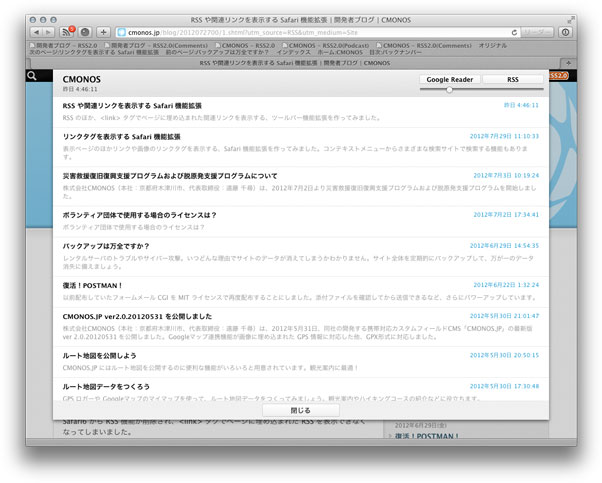
Task: Open entry ルート地図を公開しよう
Action: 99,356
